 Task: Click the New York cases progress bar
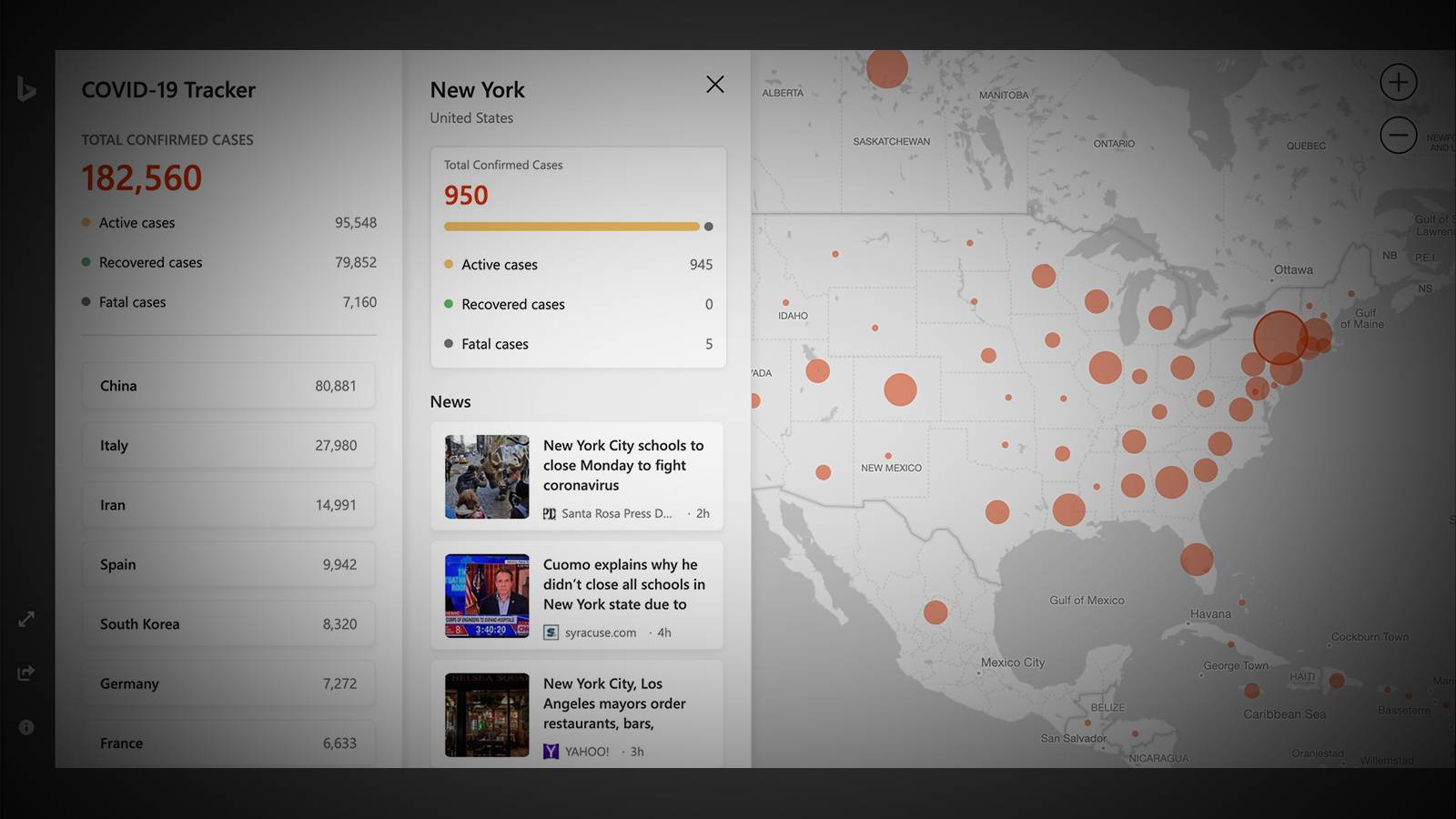pyautogui.click(x=578, y=227)
